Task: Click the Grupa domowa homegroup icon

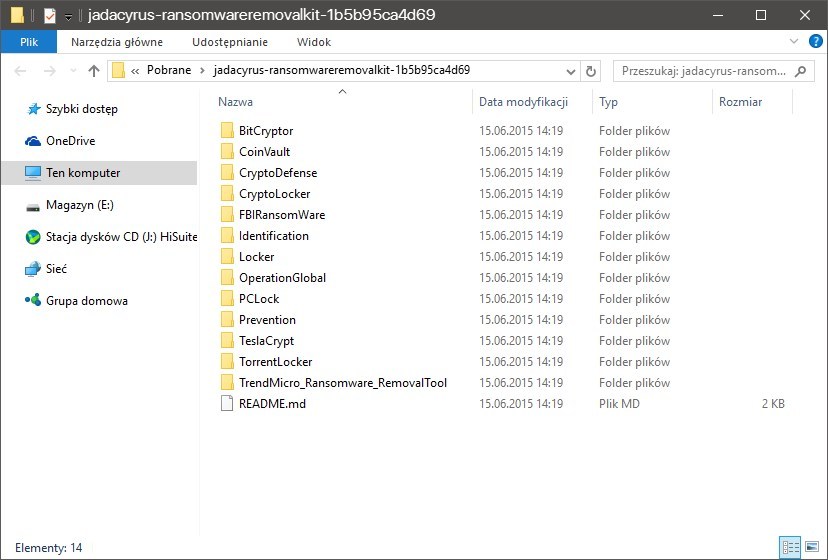Action: tap(33, 300)
